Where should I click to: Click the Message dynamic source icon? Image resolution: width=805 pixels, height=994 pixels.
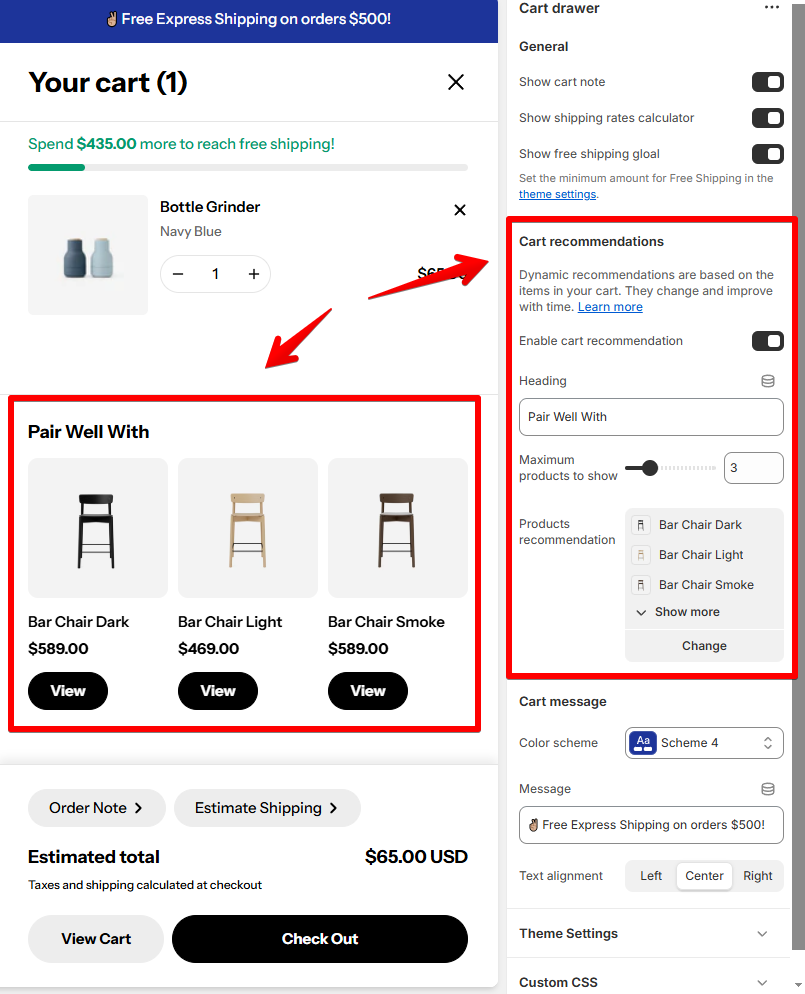click(768, 789)
